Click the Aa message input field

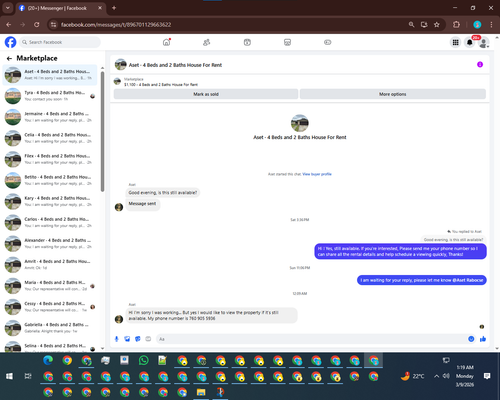pos(312,339)
